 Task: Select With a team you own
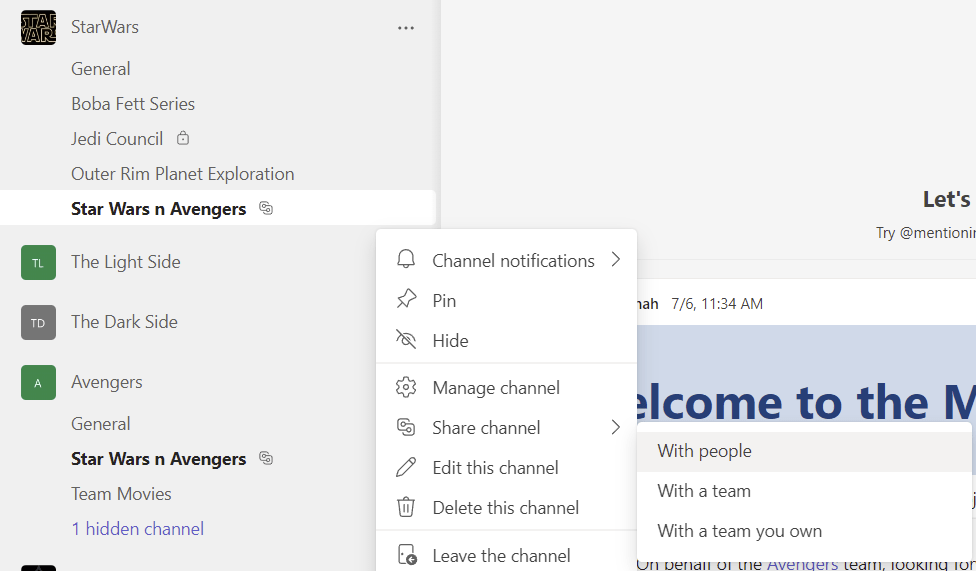tap(739, 531)
